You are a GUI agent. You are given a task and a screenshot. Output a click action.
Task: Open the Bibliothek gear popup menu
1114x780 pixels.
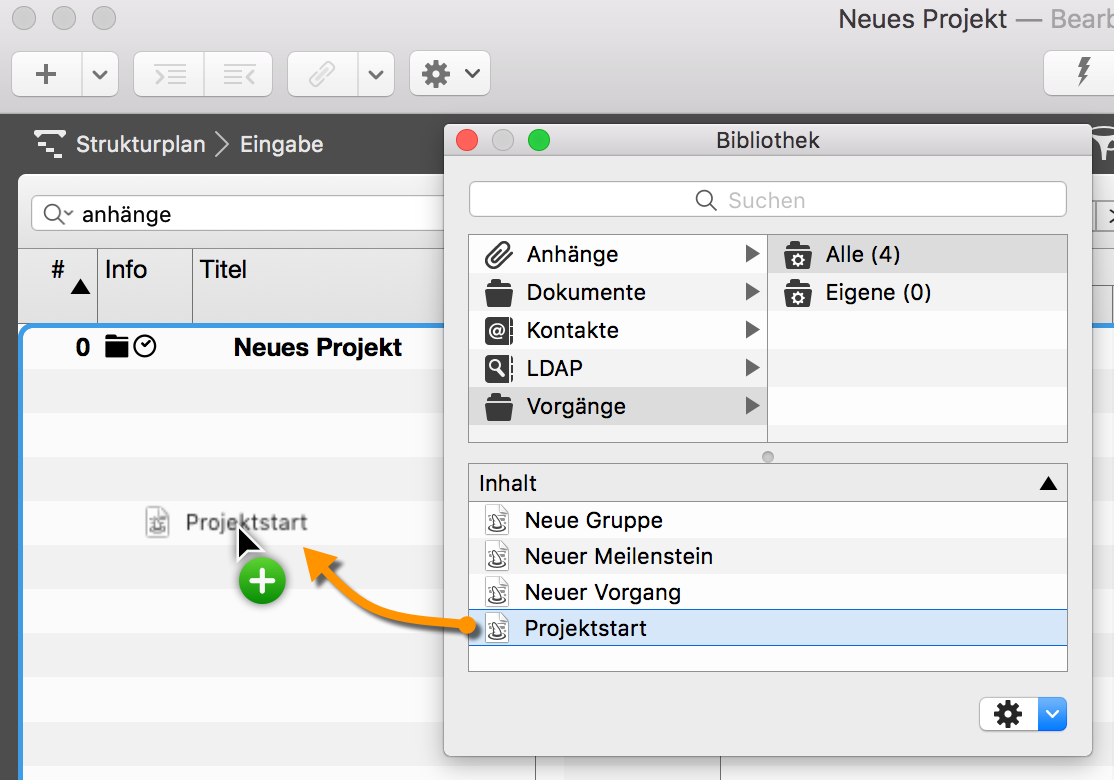click(1023, 714)
